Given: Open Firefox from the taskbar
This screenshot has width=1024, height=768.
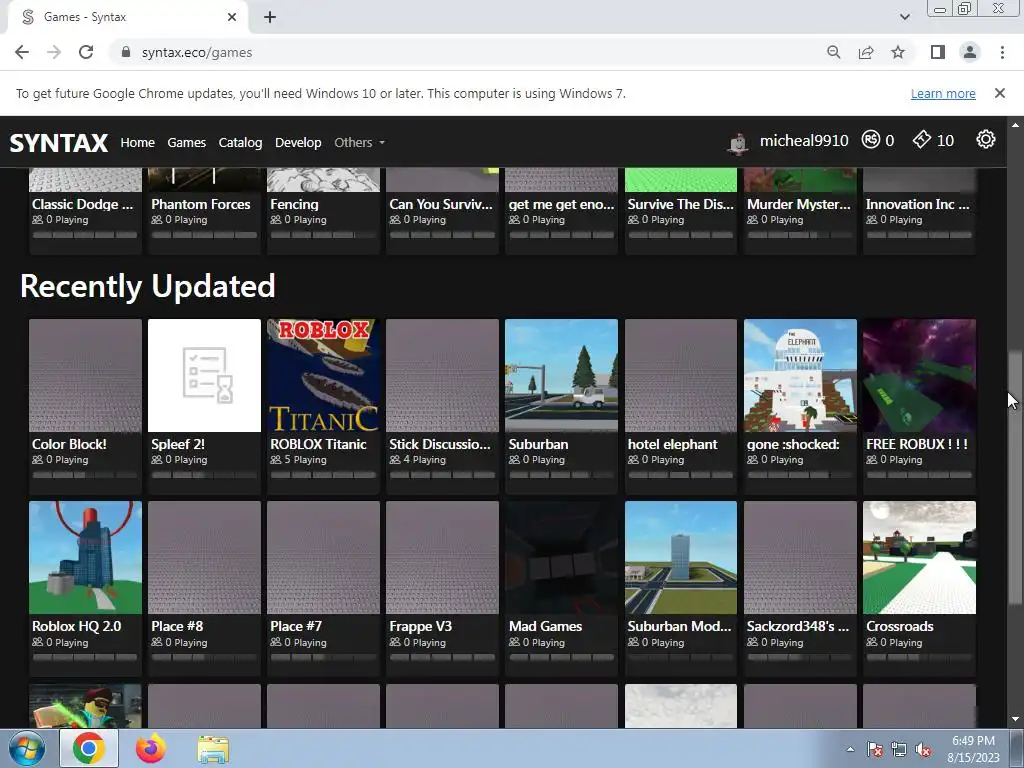Looking at the screenshot, I should click(150, 748).
